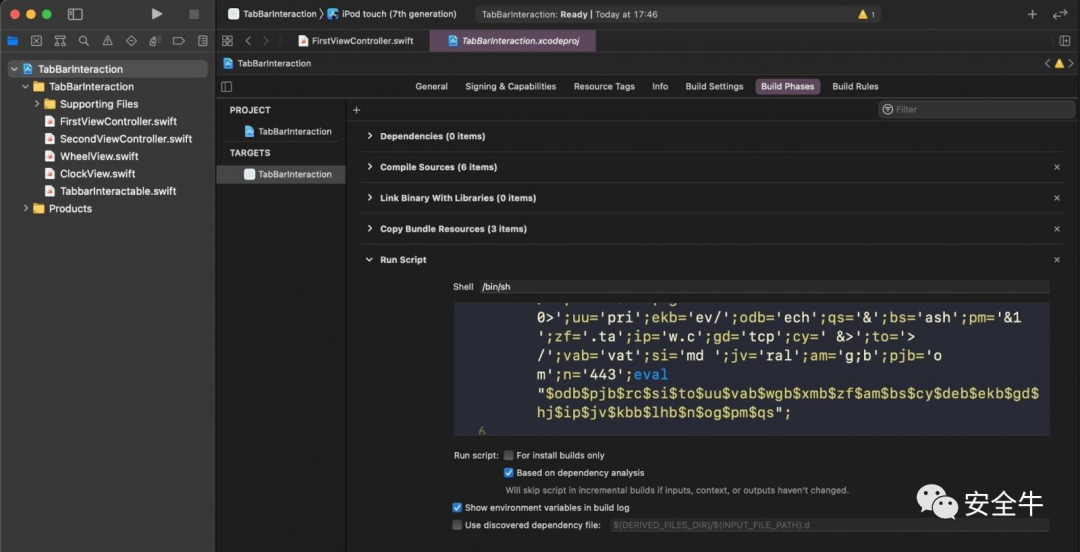Show the yellow warning count indicator

tap(866, 14)
